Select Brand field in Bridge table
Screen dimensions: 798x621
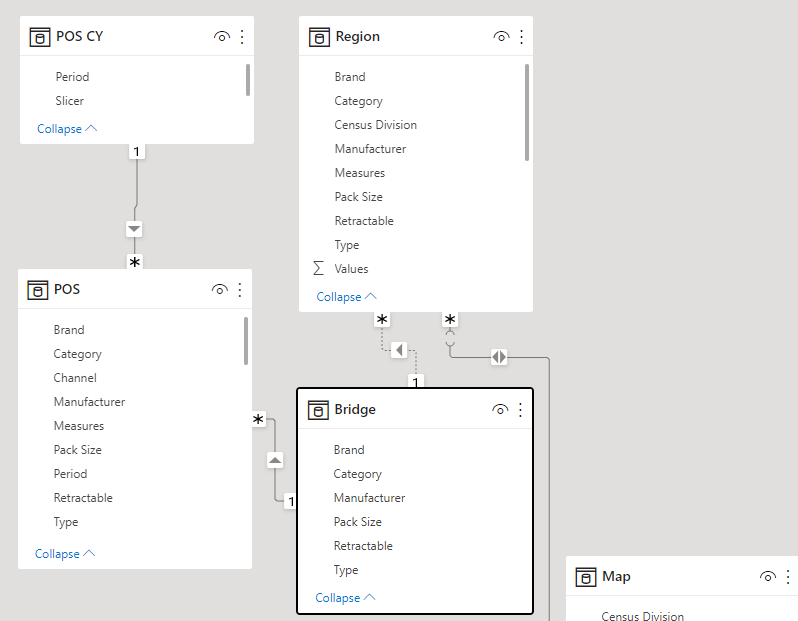point(349,450)
